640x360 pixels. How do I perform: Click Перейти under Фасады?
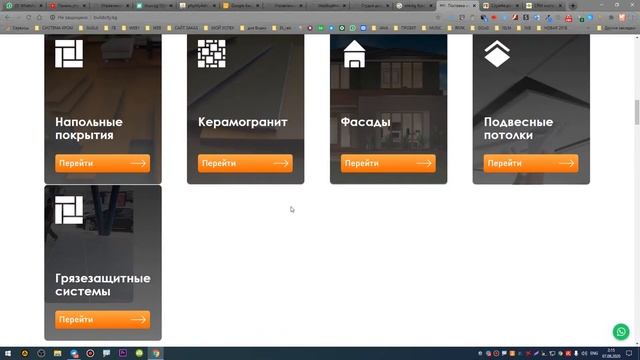pyautogui.click(x=388, y=163)
